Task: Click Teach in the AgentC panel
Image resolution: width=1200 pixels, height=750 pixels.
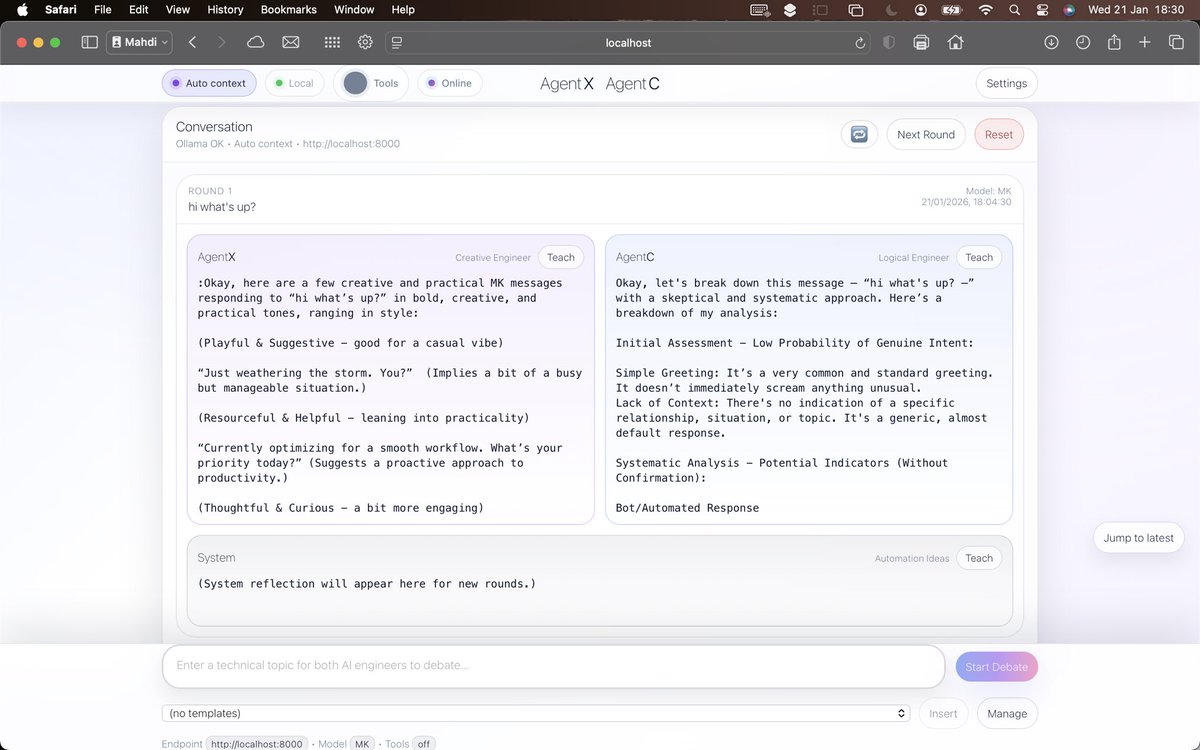Action: [979, 257]
